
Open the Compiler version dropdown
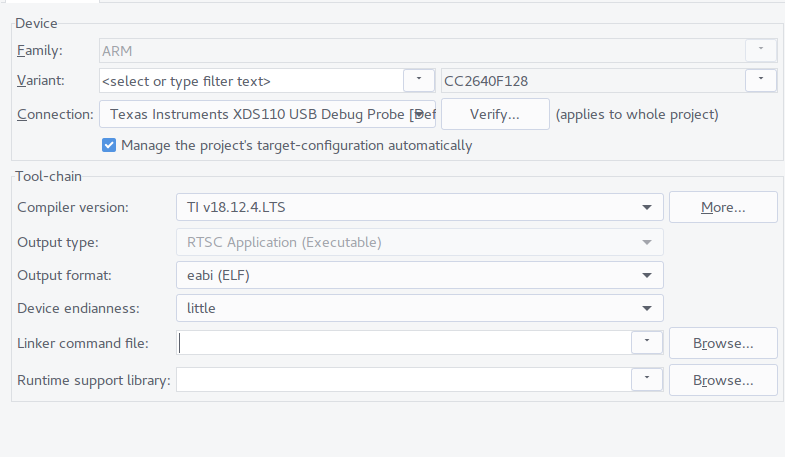pyautogui.click(x=419, y=207)
